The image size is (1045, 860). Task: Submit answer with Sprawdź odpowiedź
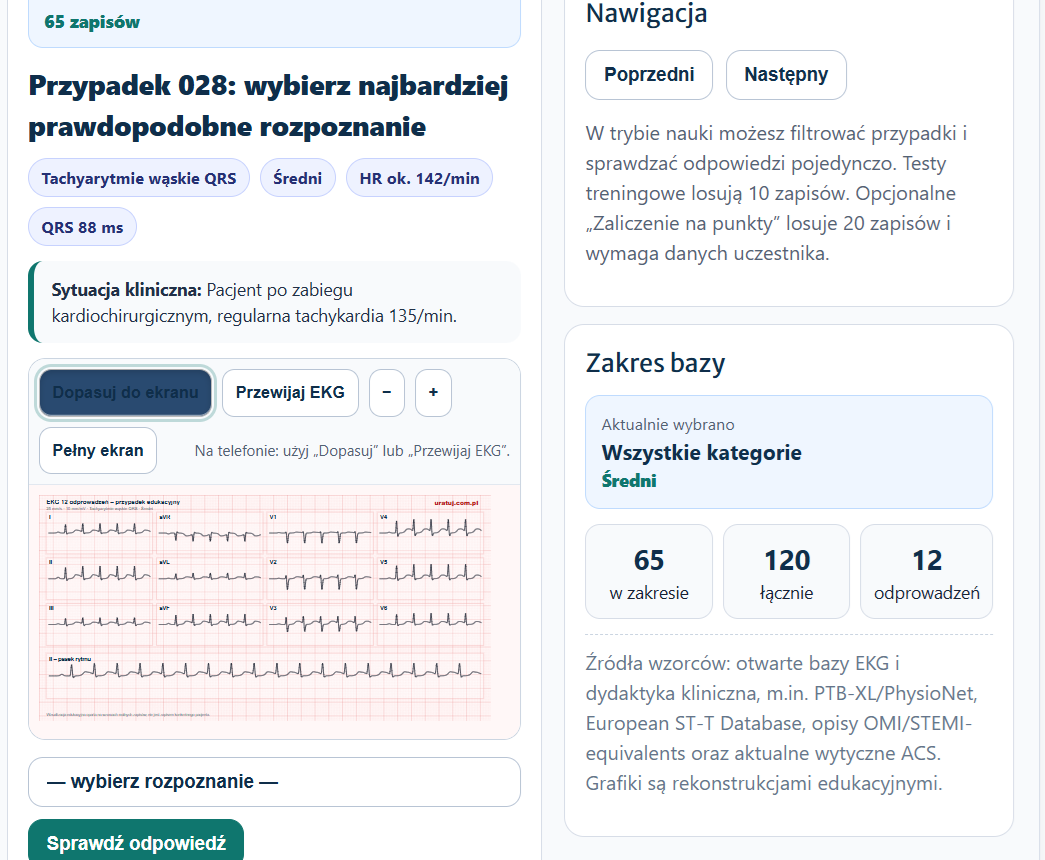(136, 843)
